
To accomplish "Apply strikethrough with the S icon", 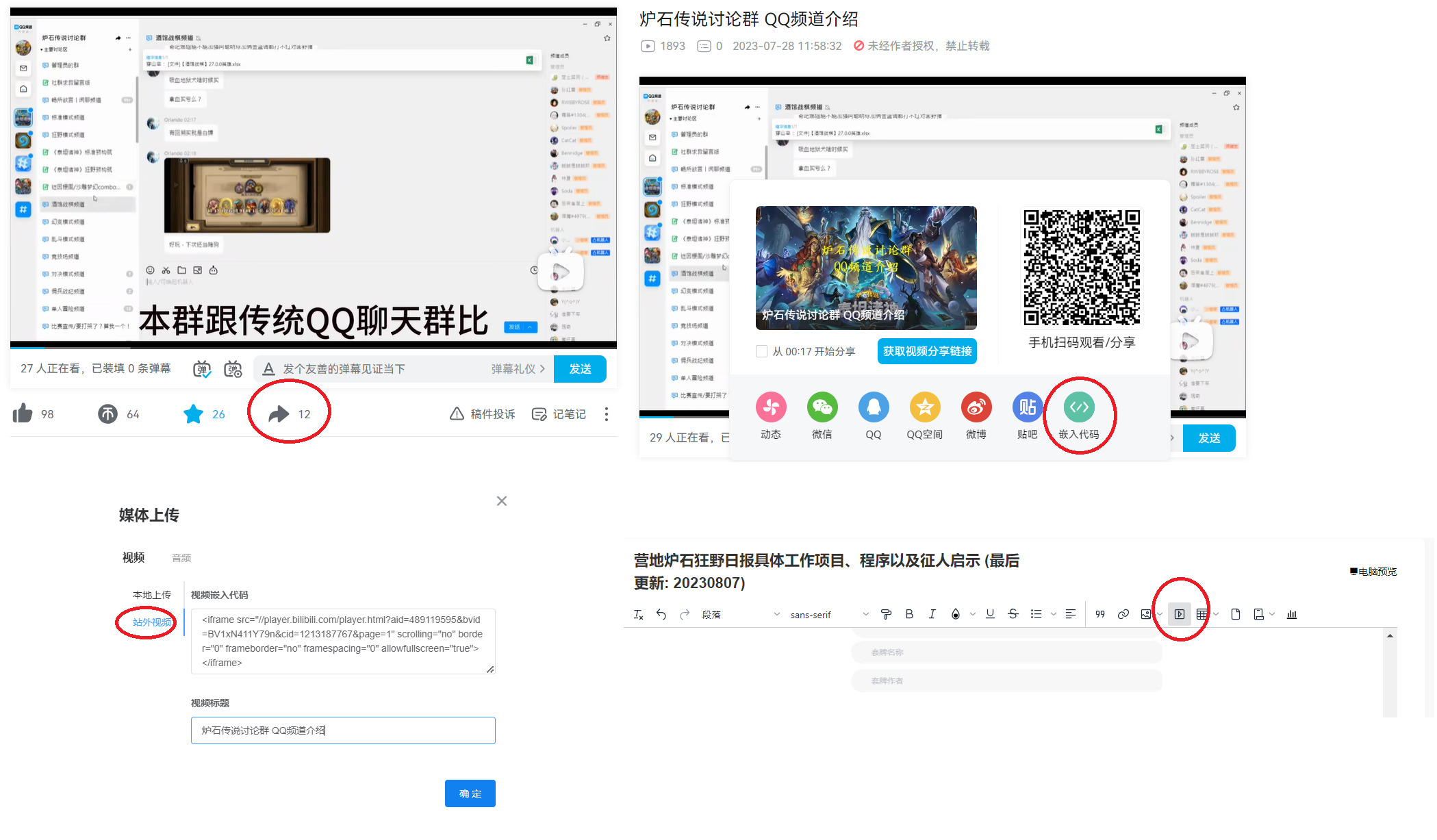I will click(1013, 615).
